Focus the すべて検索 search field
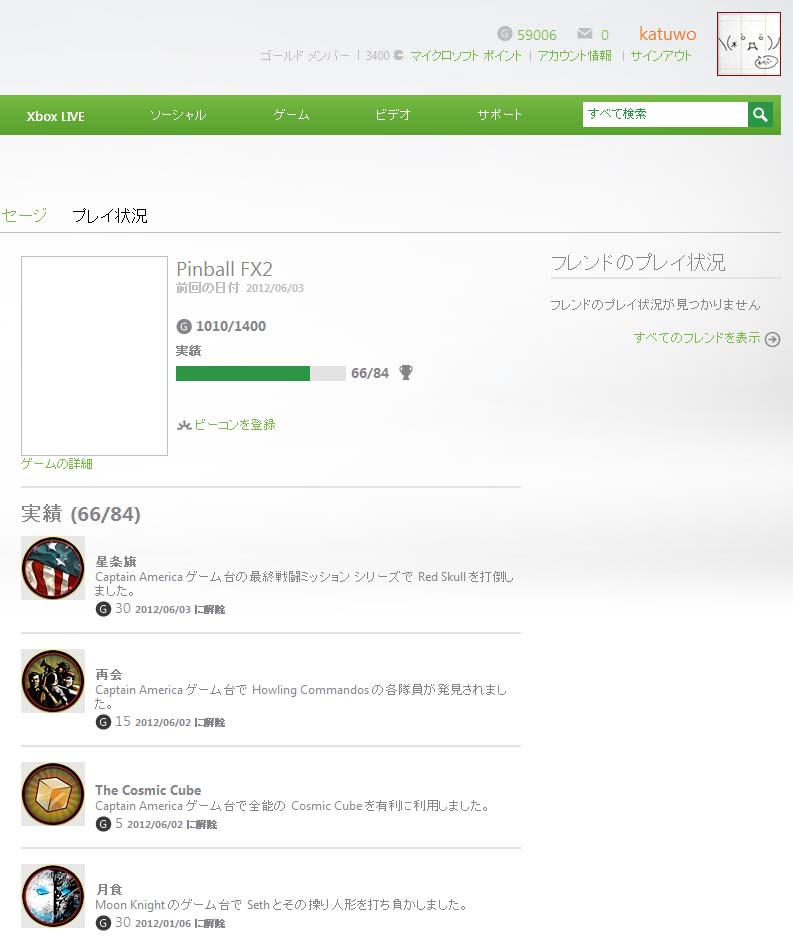The width and height of the screenshot is (793, 943). (x=665, y=114)
